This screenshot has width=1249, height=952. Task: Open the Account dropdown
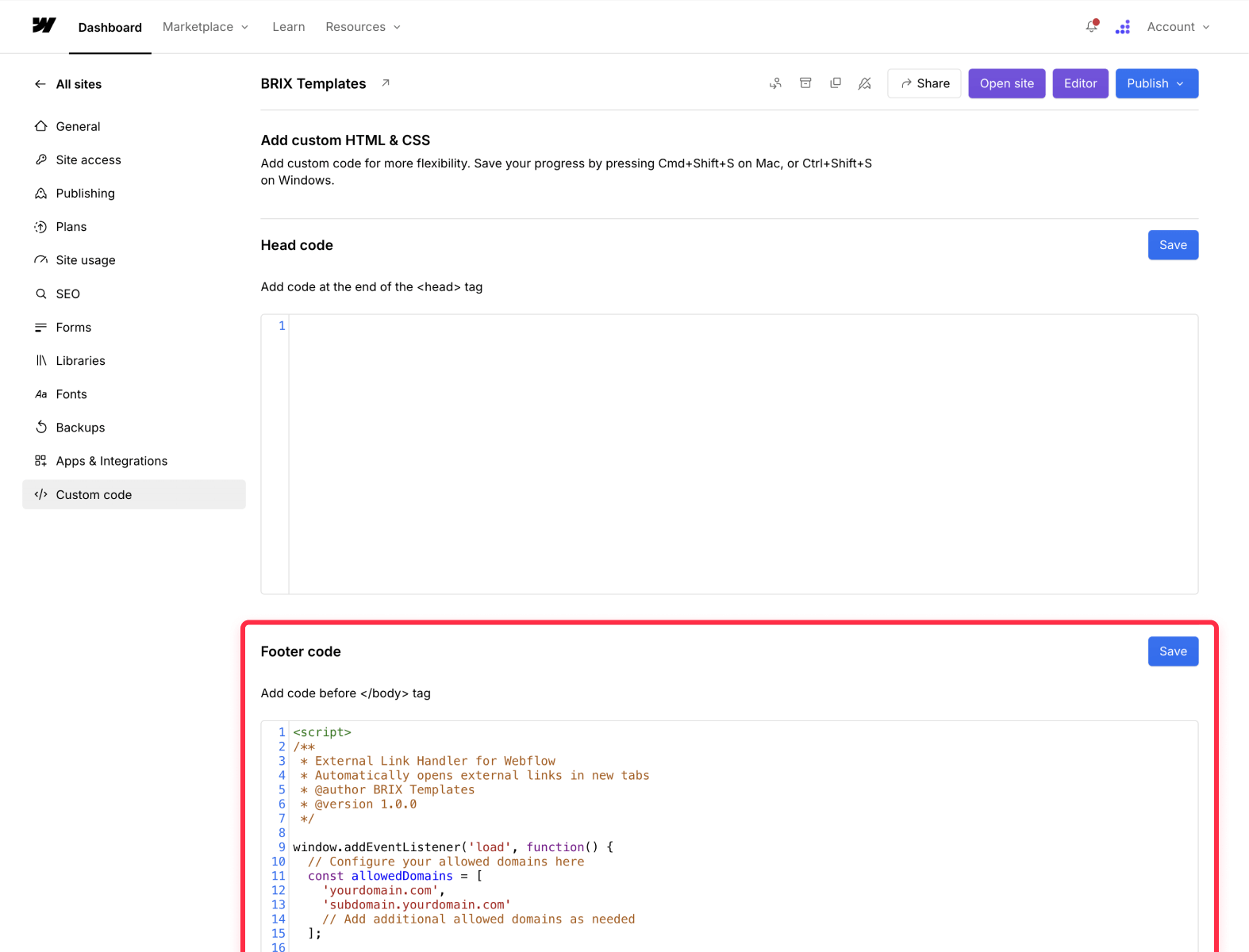[1178, 27]
